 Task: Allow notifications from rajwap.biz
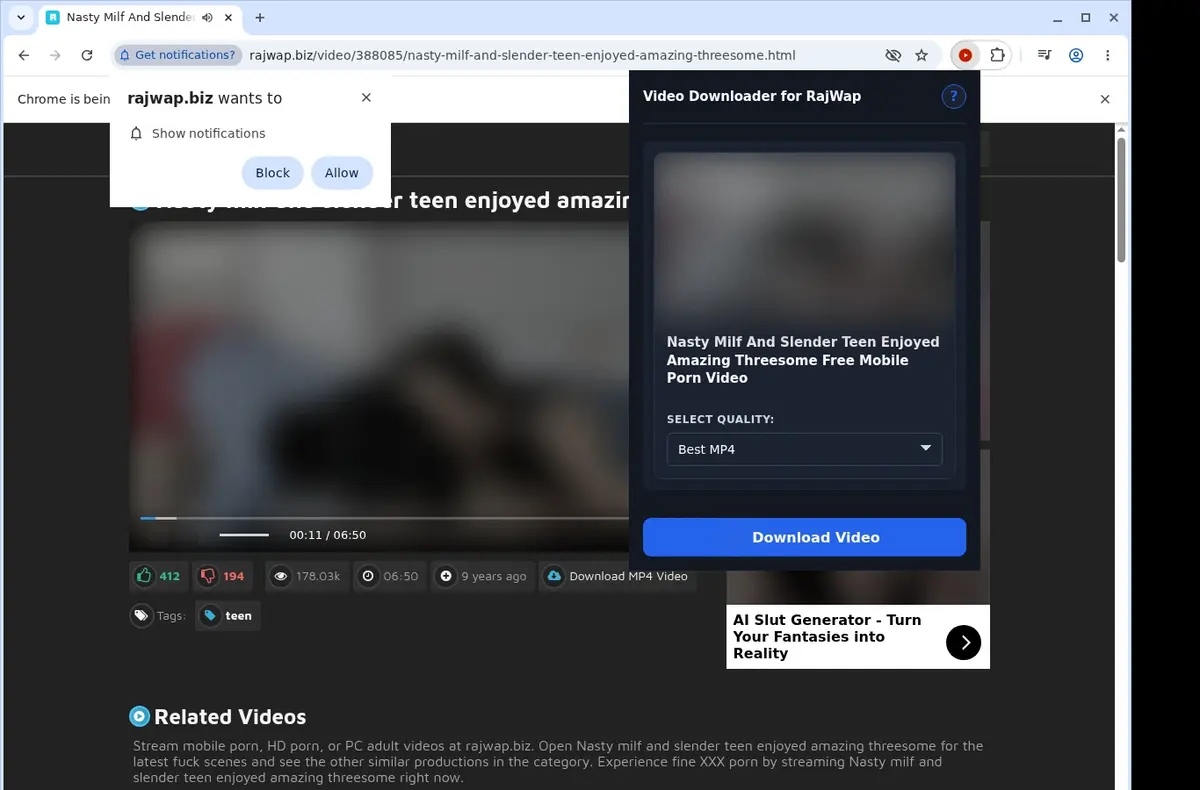tap(341, 173)
